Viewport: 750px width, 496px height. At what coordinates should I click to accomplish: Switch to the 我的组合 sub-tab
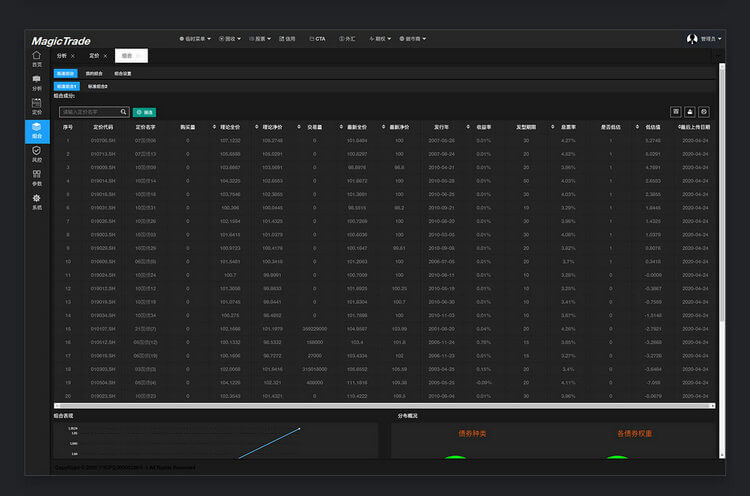click(x=94, y=74)
